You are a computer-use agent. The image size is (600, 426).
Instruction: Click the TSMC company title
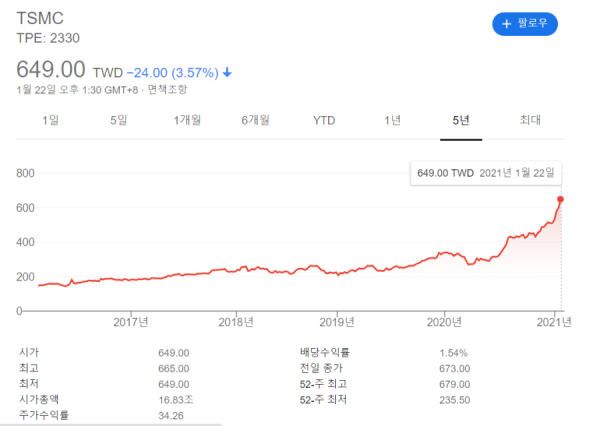point(41,18)
